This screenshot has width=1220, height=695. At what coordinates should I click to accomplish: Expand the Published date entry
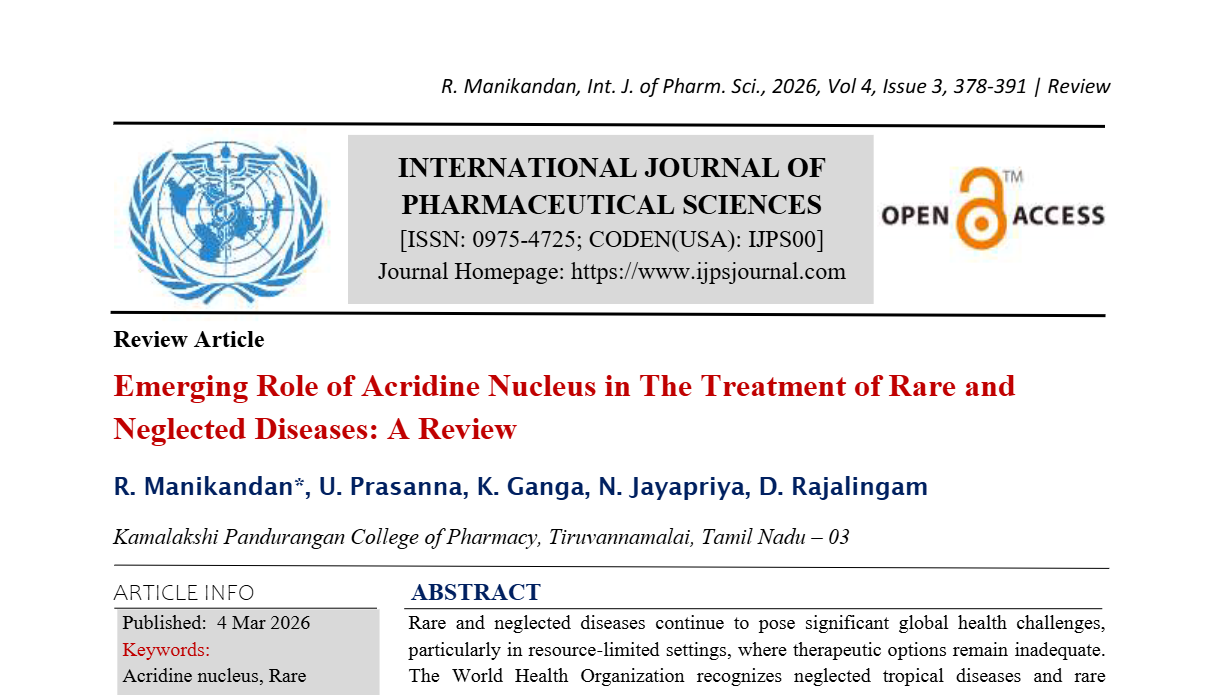[216, 622]
